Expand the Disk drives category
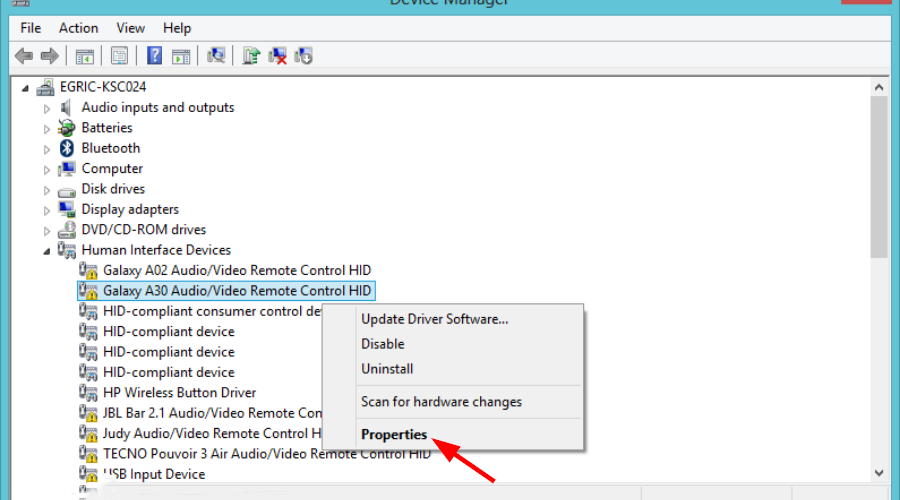 pyautogui.click(x=47, y=190)
